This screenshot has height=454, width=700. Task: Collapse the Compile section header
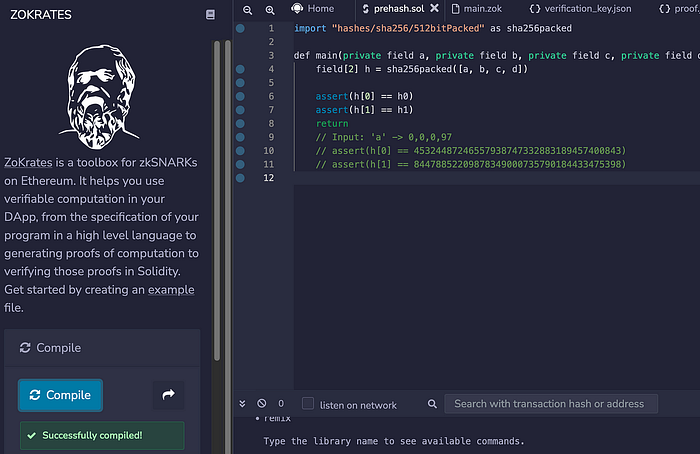102,348
